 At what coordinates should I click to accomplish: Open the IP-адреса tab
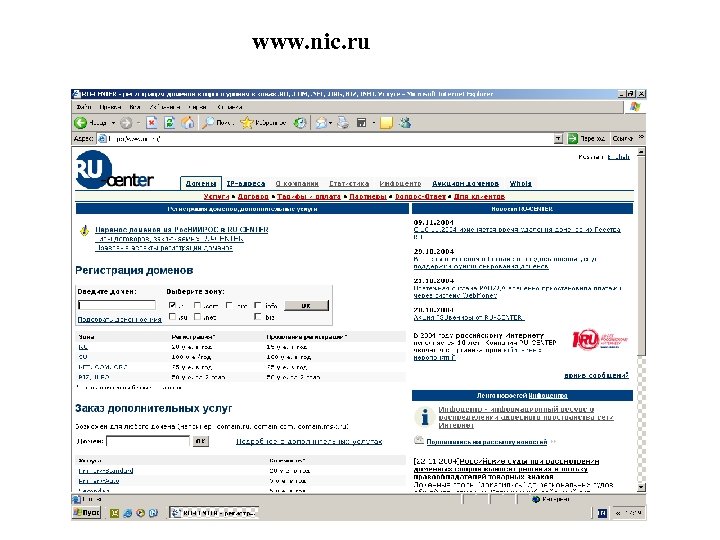point(246,183)
